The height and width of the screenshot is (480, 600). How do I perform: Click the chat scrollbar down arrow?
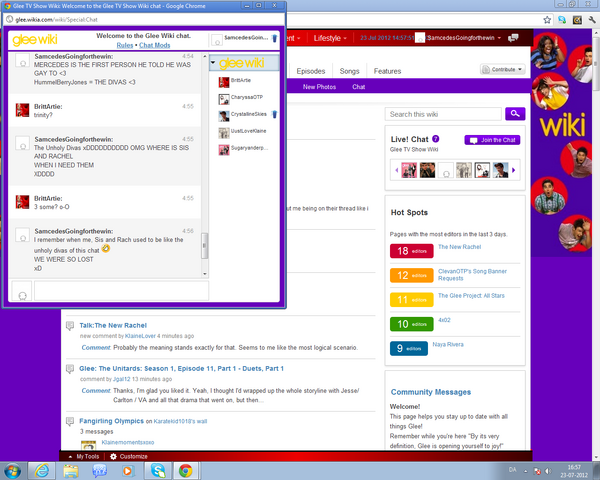205,274
